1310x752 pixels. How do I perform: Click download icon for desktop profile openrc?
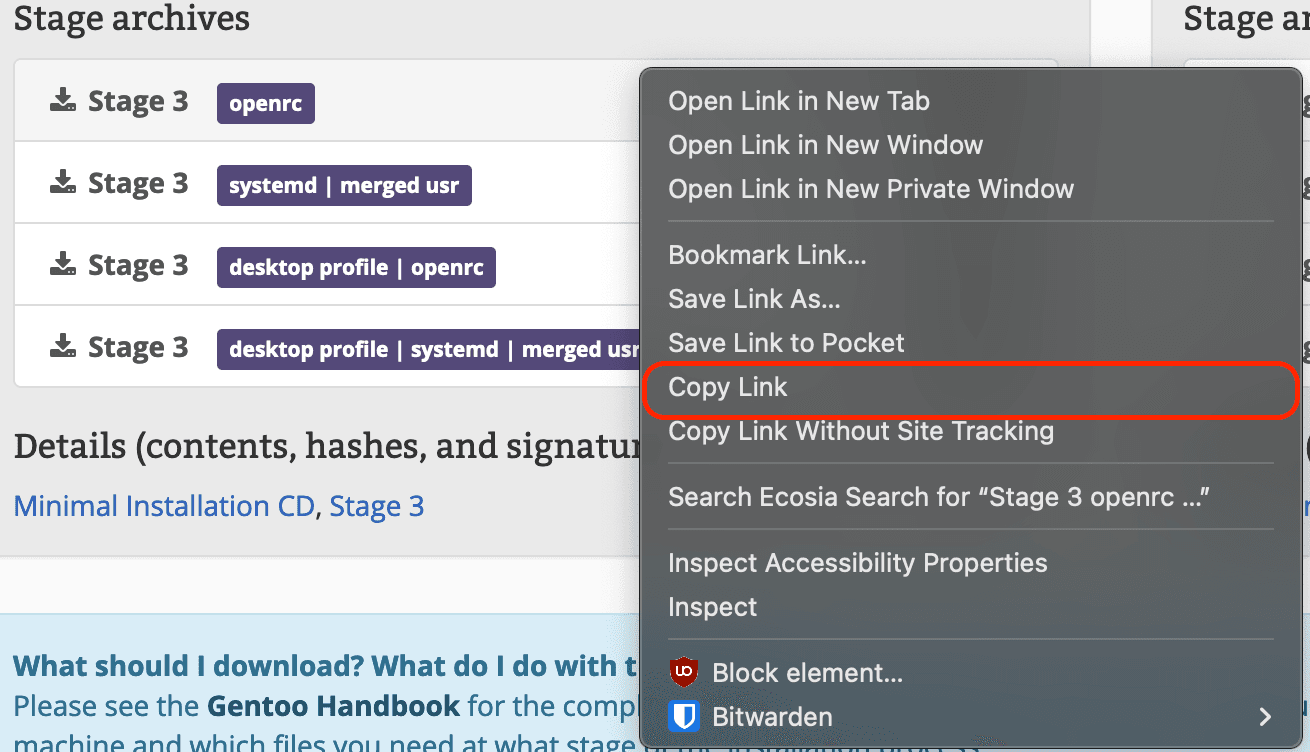coord(63,264)
